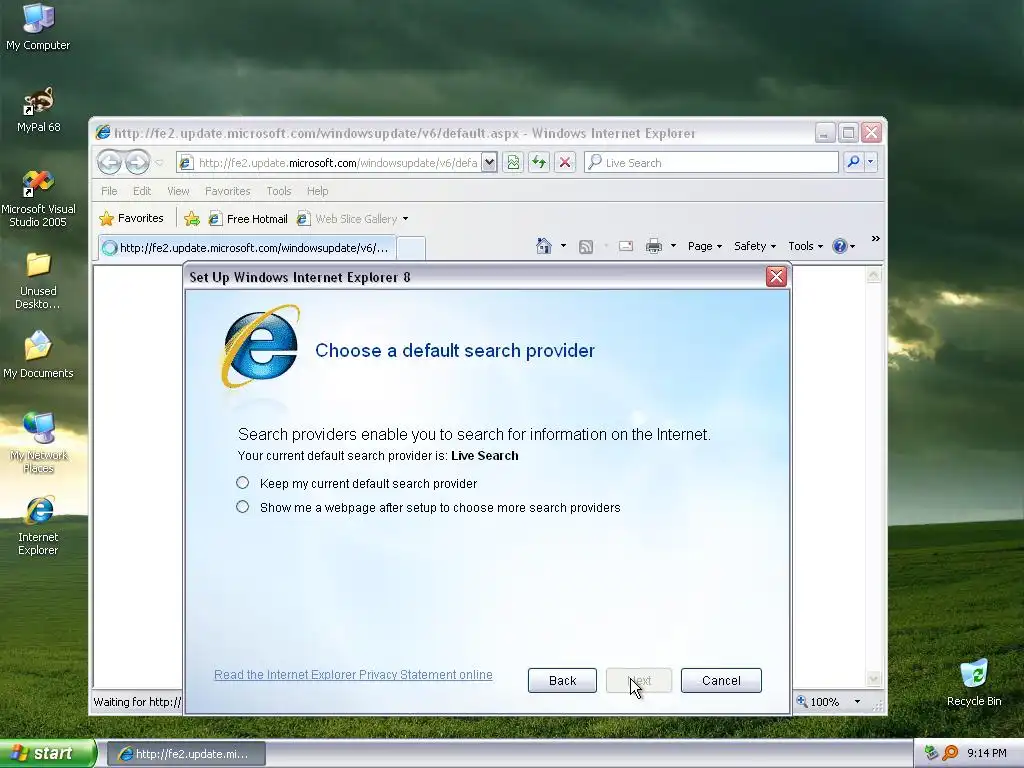The image size is (1024, 768).
Task: Click the scrollbar down arrow
Action: tap(873, 679)
